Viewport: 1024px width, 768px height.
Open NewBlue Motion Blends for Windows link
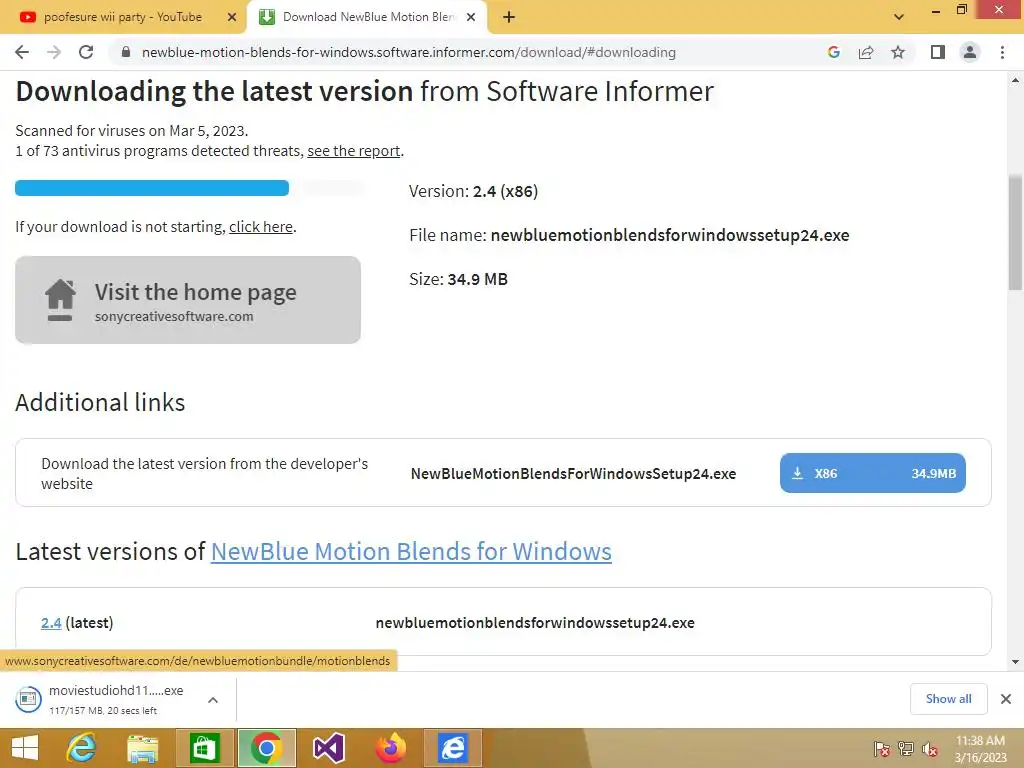point(411,551)
